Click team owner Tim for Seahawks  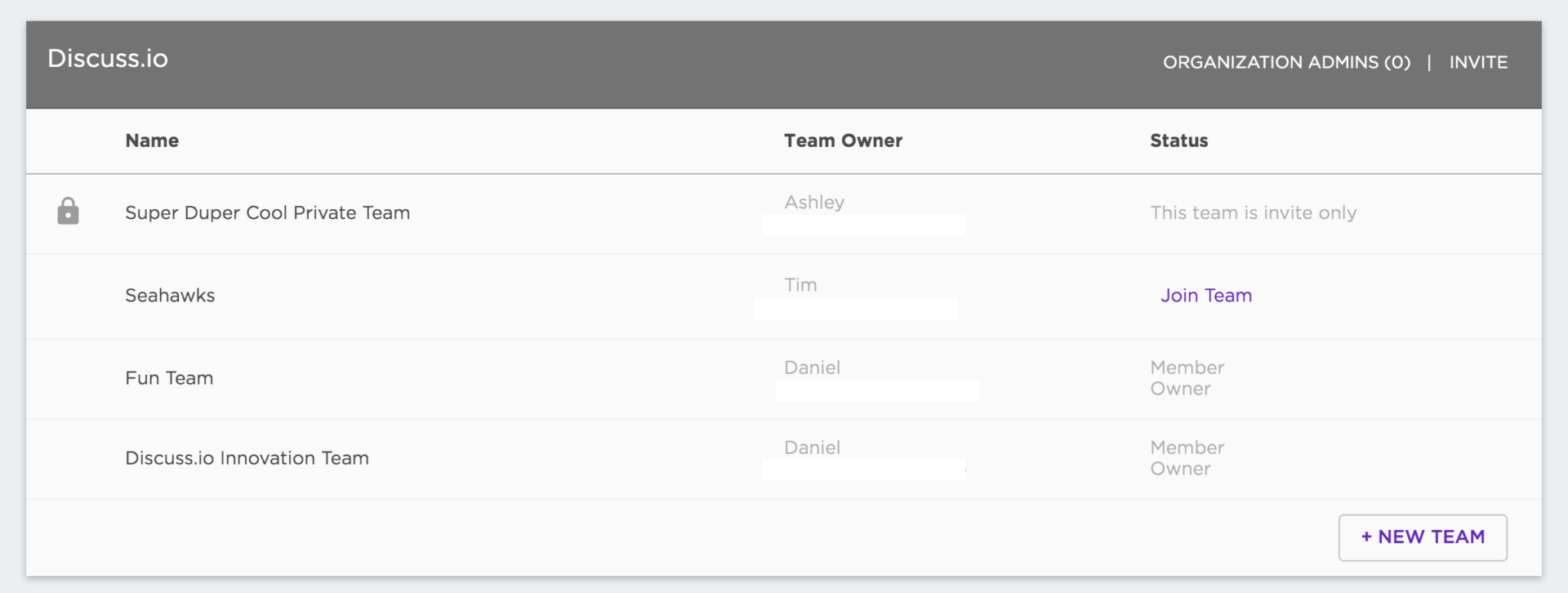point(800,285)
